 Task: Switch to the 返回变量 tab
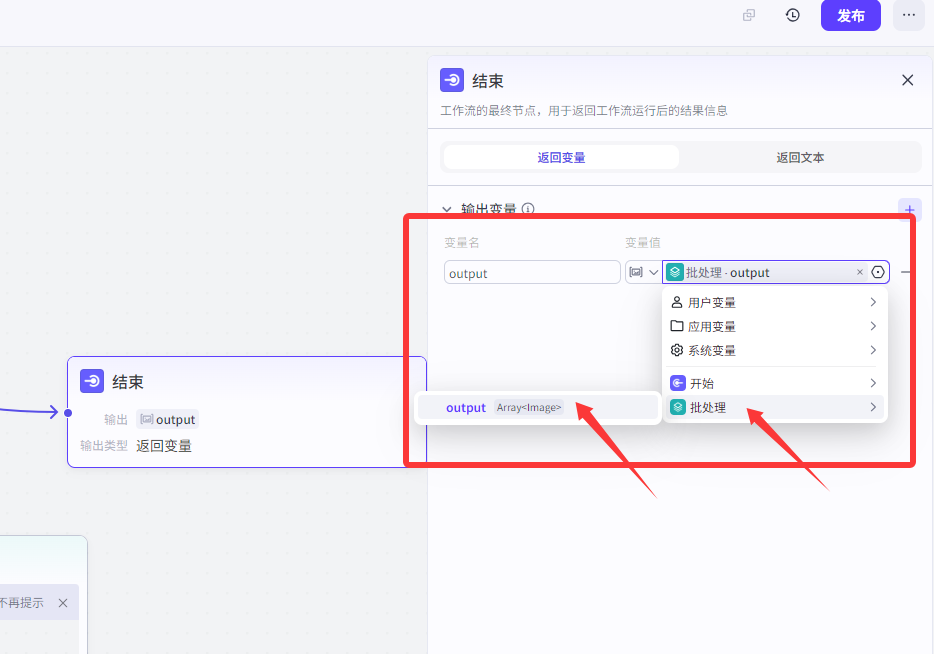click(x=561, y=157)
